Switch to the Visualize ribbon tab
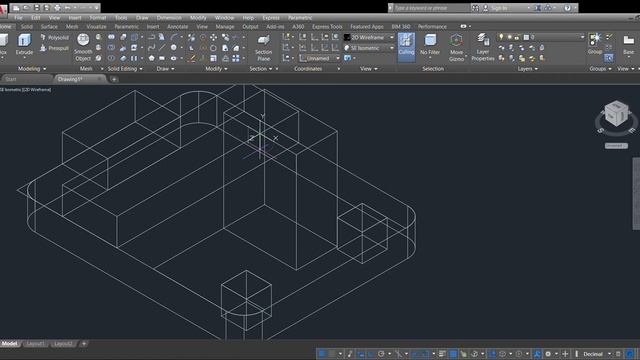Image resolution: width=640 pixels, height=360 pixels. [x=97, y=27]
